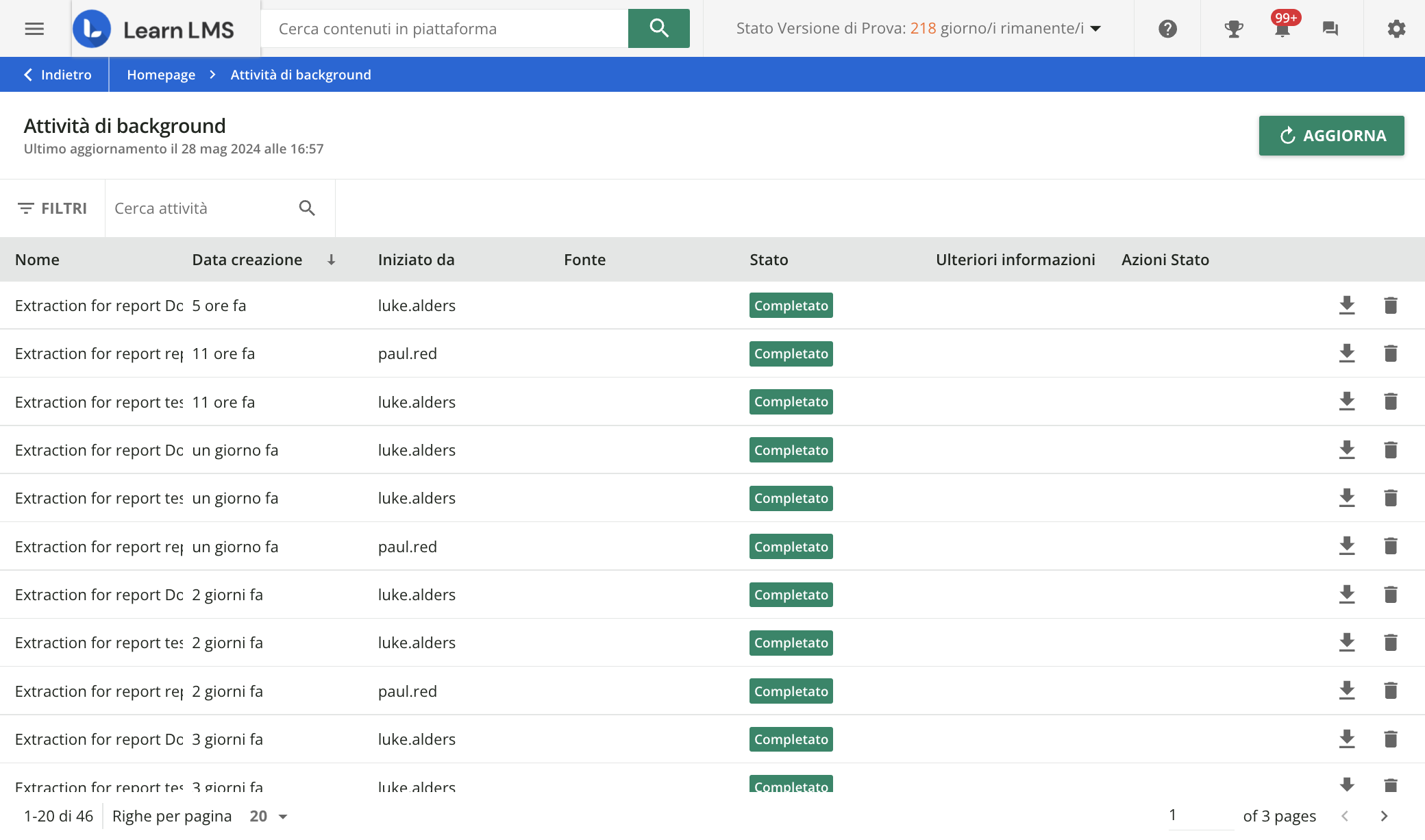Go back with the Indietro button
Screen dimensions: 1425x840
(x=58, y=75)
